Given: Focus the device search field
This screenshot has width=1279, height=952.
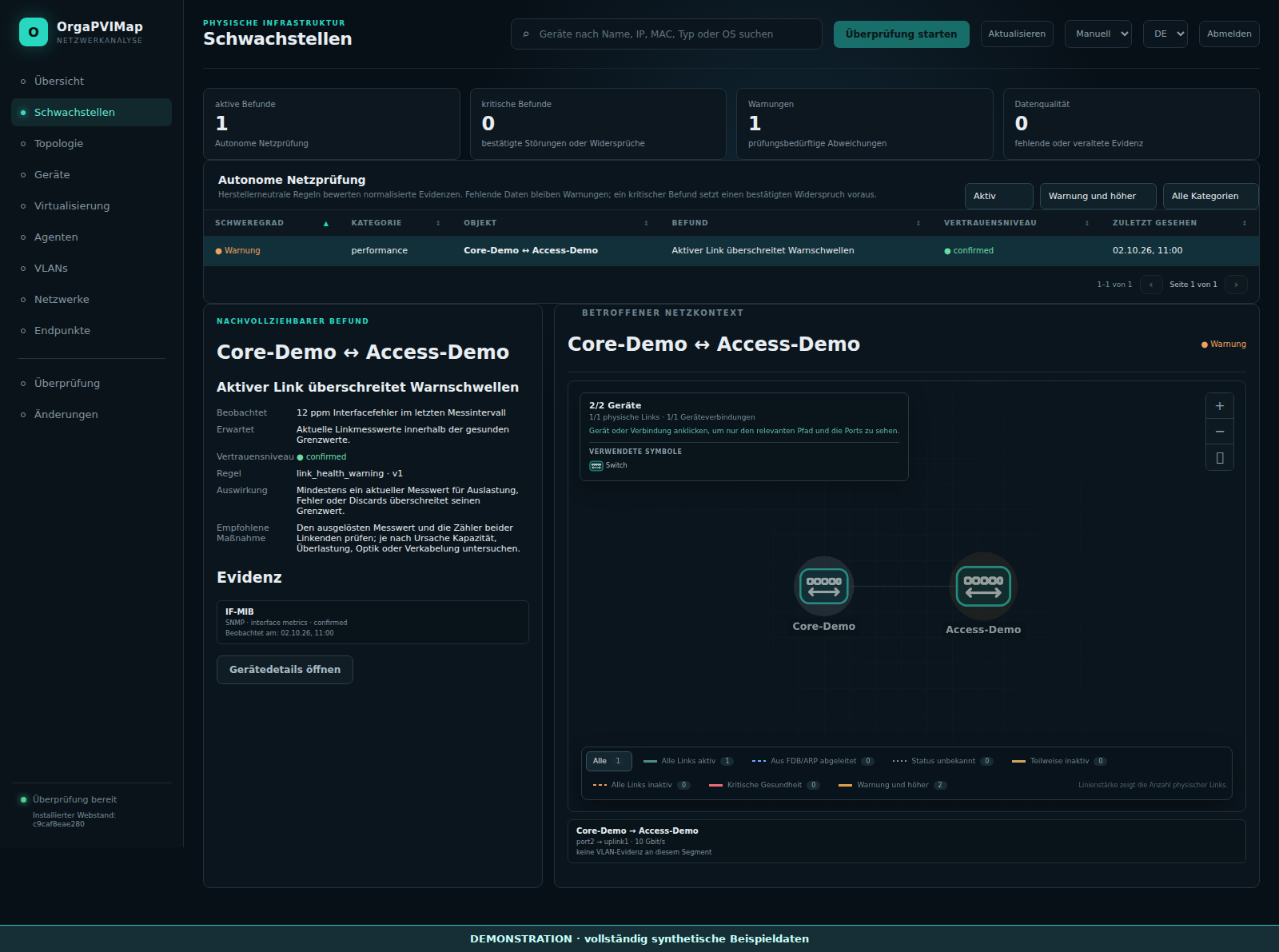Looking at the screenshot, I should click(x=667, y=34).
